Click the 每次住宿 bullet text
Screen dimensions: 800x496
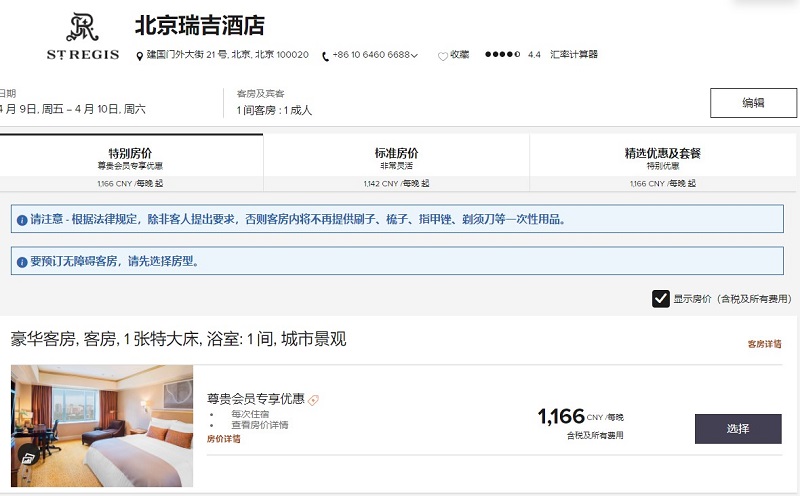tap(250, 414)
